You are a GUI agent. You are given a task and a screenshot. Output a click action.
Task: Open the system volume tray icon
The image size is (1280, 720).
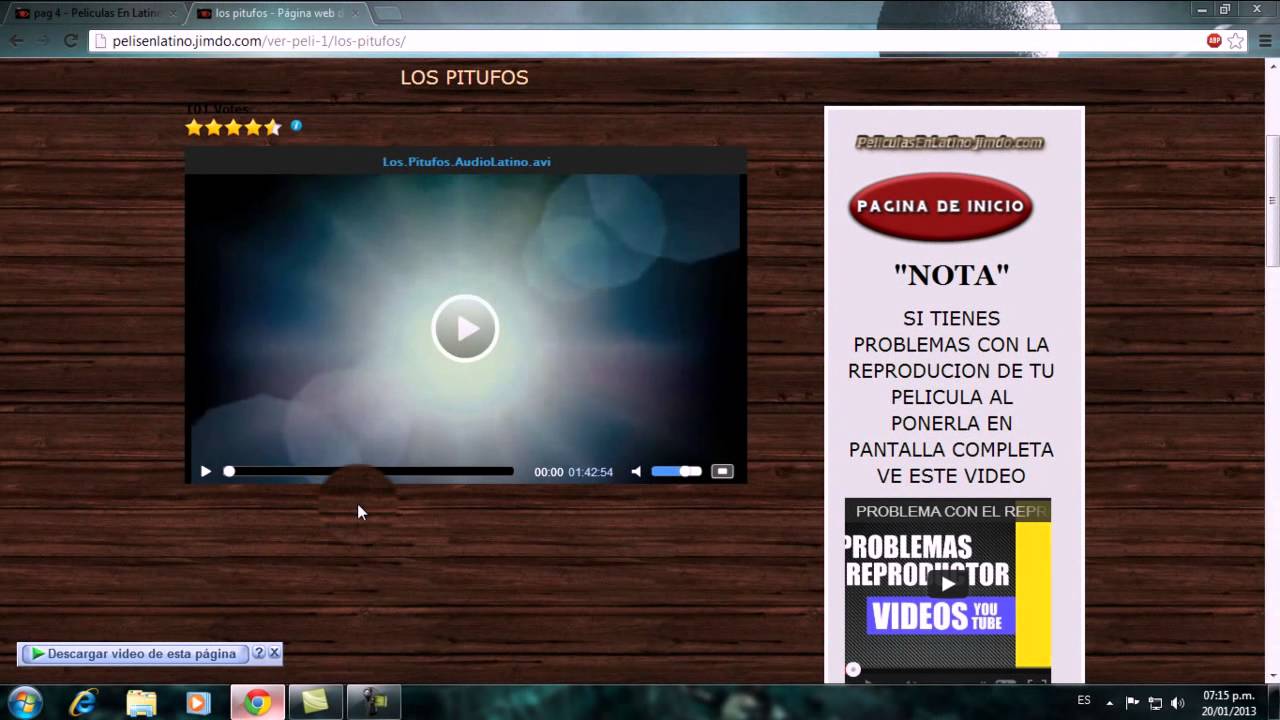click(x=1177, y=702)
